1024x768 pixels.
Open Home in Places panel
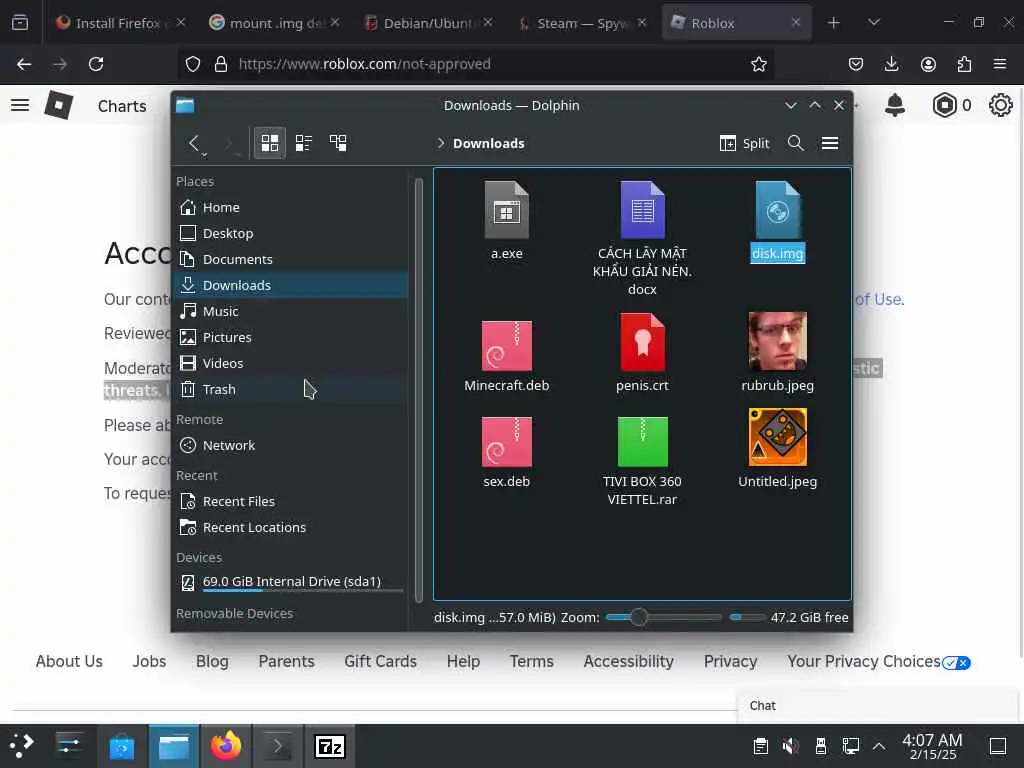coord(291,207)
